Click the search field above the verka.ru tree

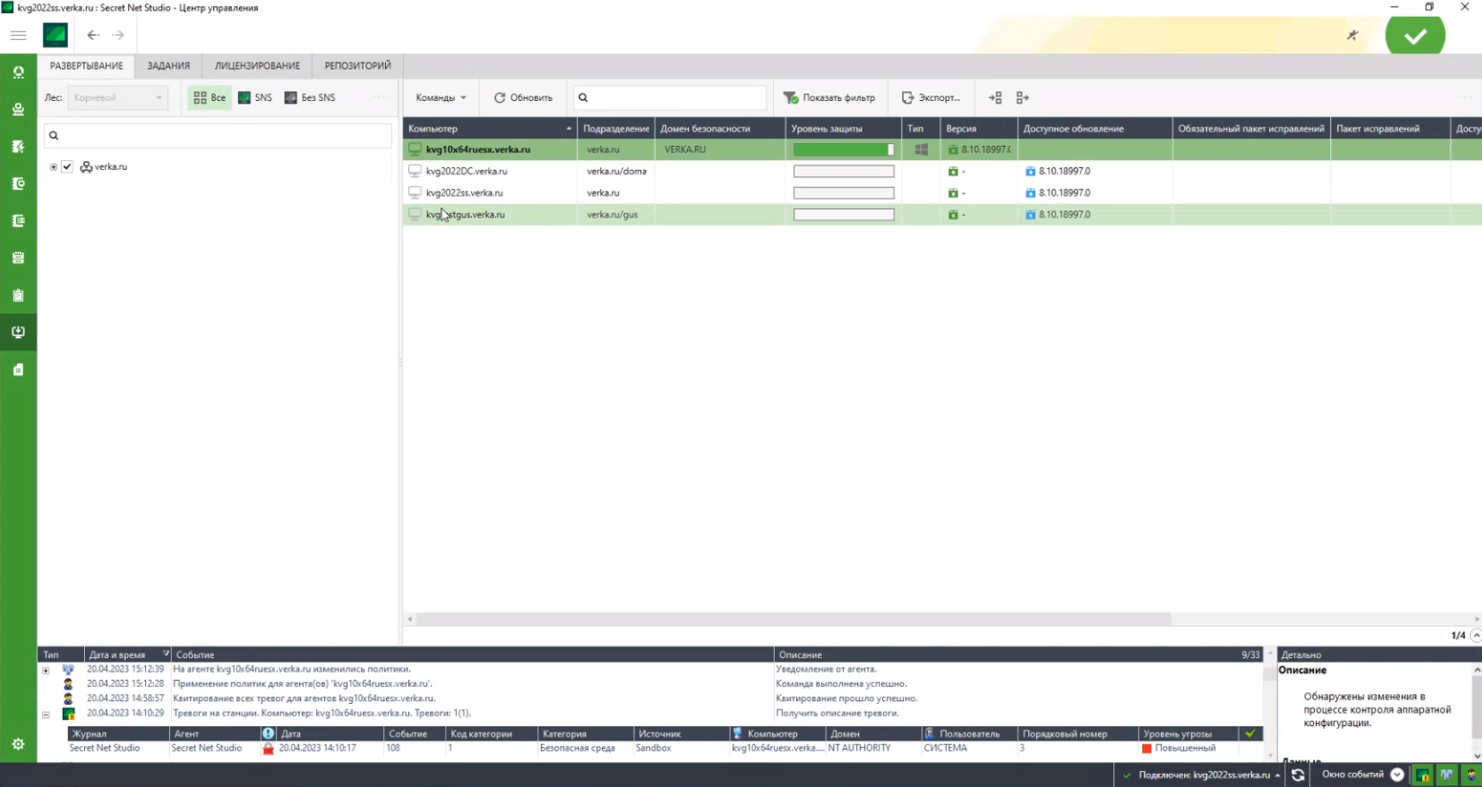[218, 136]
